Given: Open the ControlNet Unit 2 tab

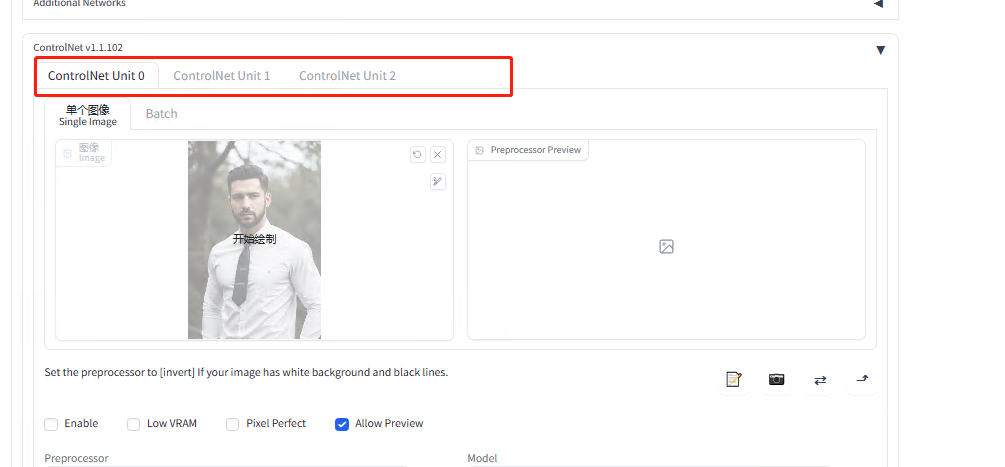Looking at the screenshot, I should click(347, 76).
